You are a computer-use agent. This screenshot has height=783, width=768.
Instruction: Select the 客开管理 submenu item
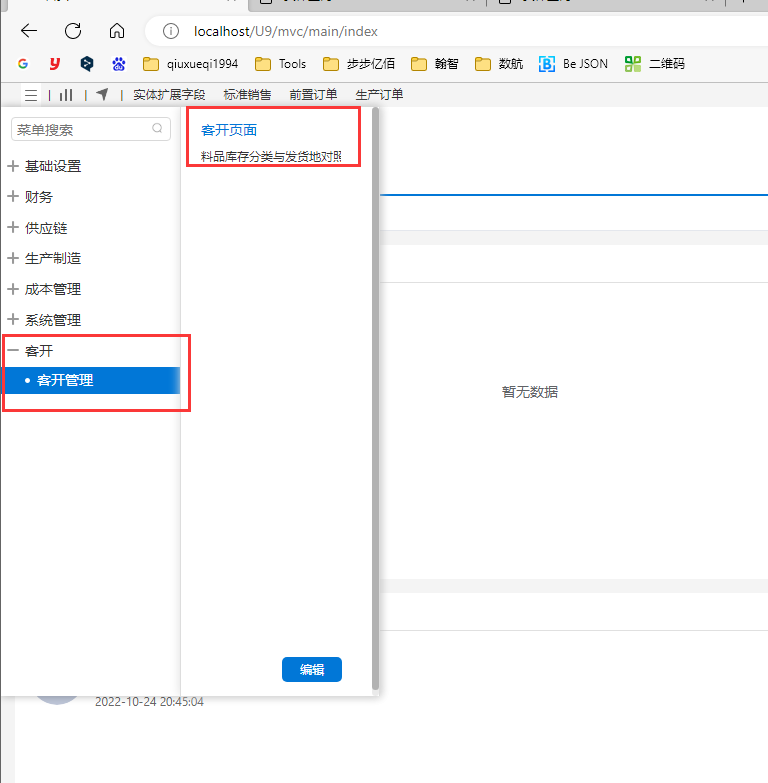65,380
